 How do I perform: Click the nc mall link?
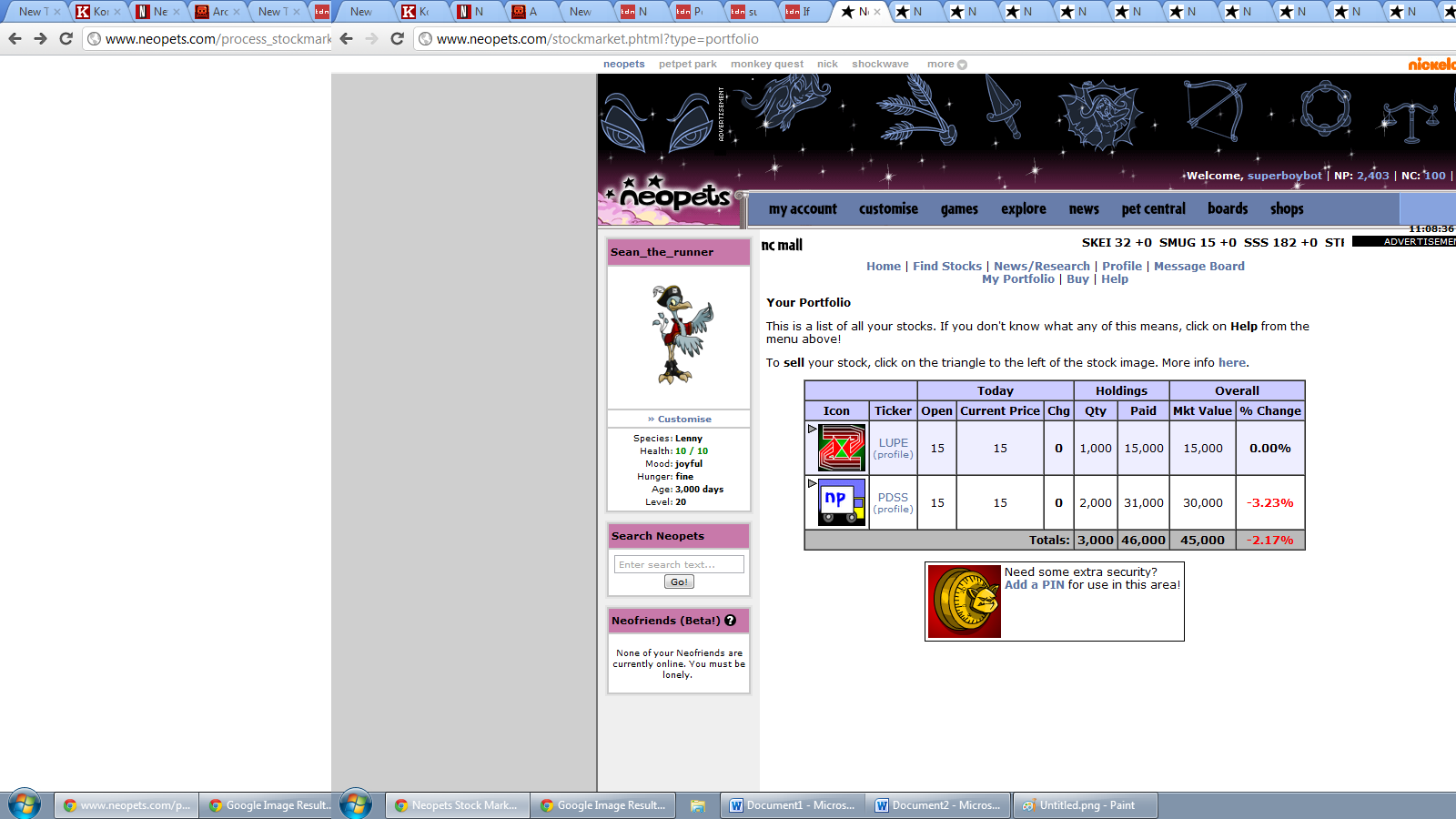click(x=783, y=245)
